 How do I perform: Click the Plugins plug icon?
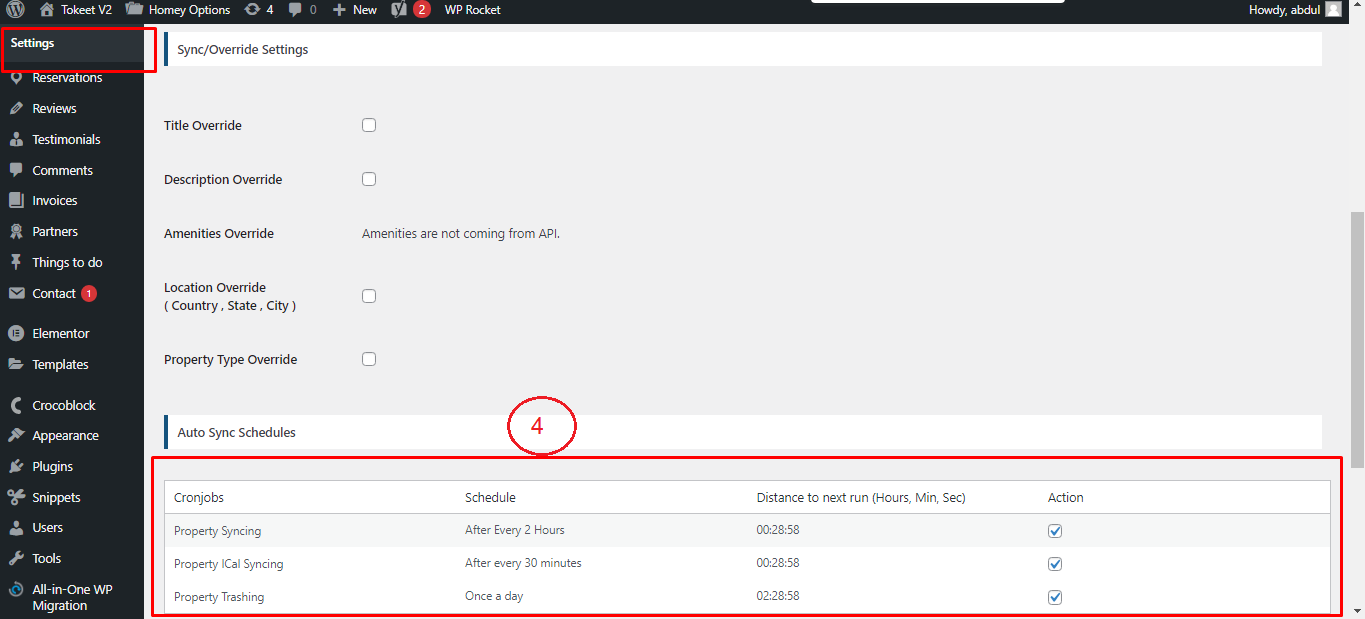click(16, 466)
